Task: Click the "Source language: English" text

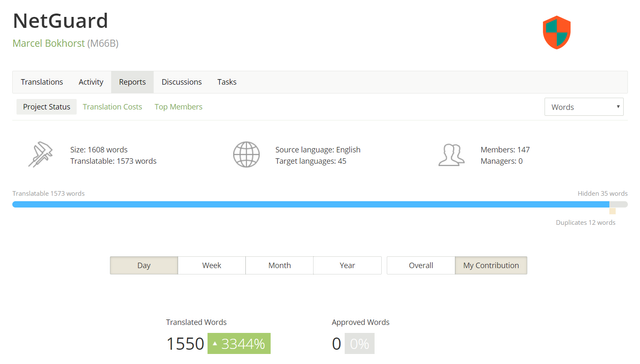Action: point(318,150)
